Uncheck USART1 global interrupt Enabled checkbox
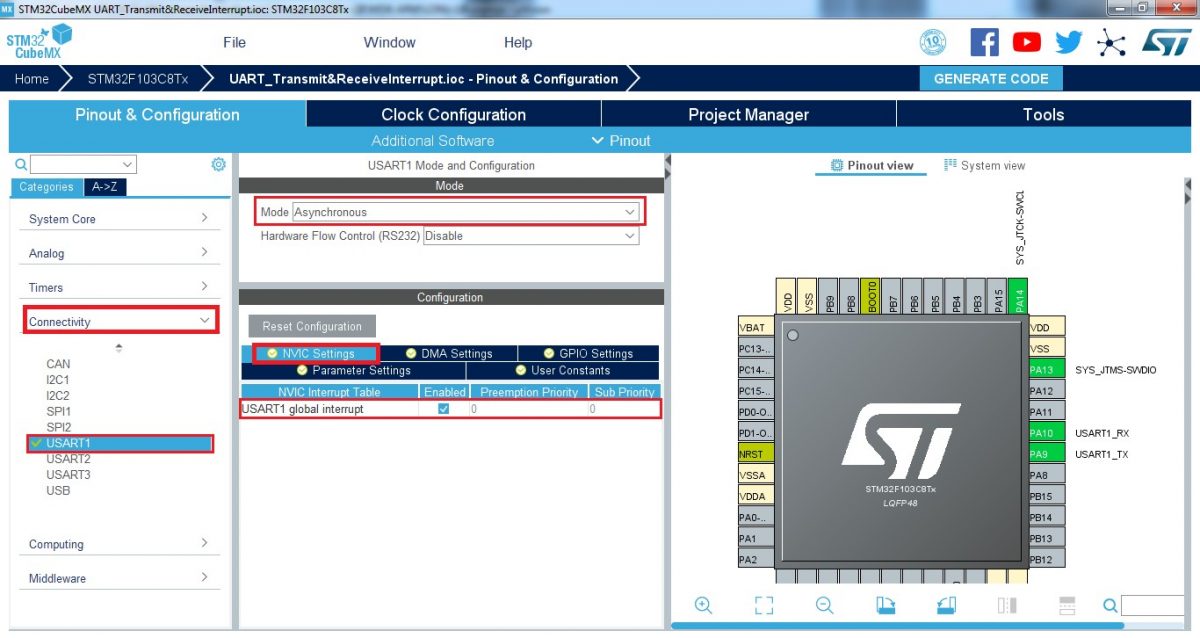Viewport: 1200px width, 638px height. tap(444, 409)
